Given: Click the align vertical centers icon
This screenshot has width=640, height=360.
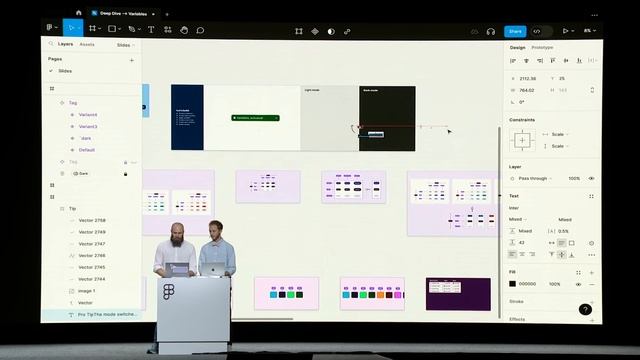Looking at the screenshot, I should (566, 60).
